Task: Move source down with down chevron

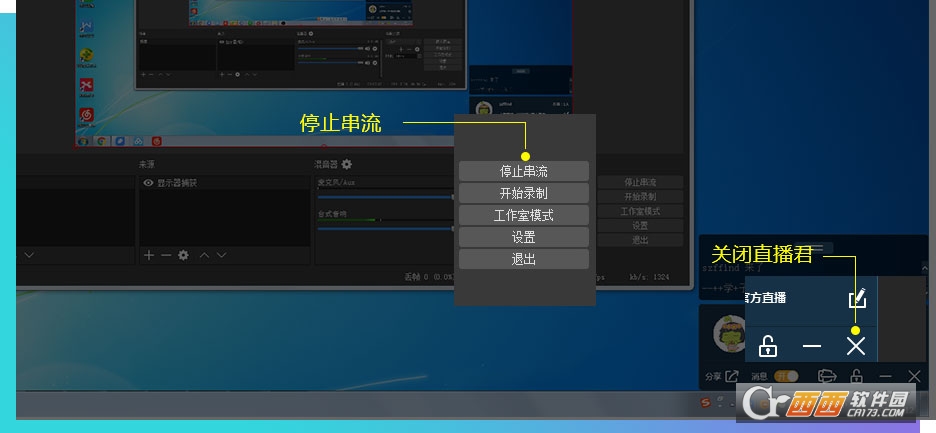Action: 221,256
